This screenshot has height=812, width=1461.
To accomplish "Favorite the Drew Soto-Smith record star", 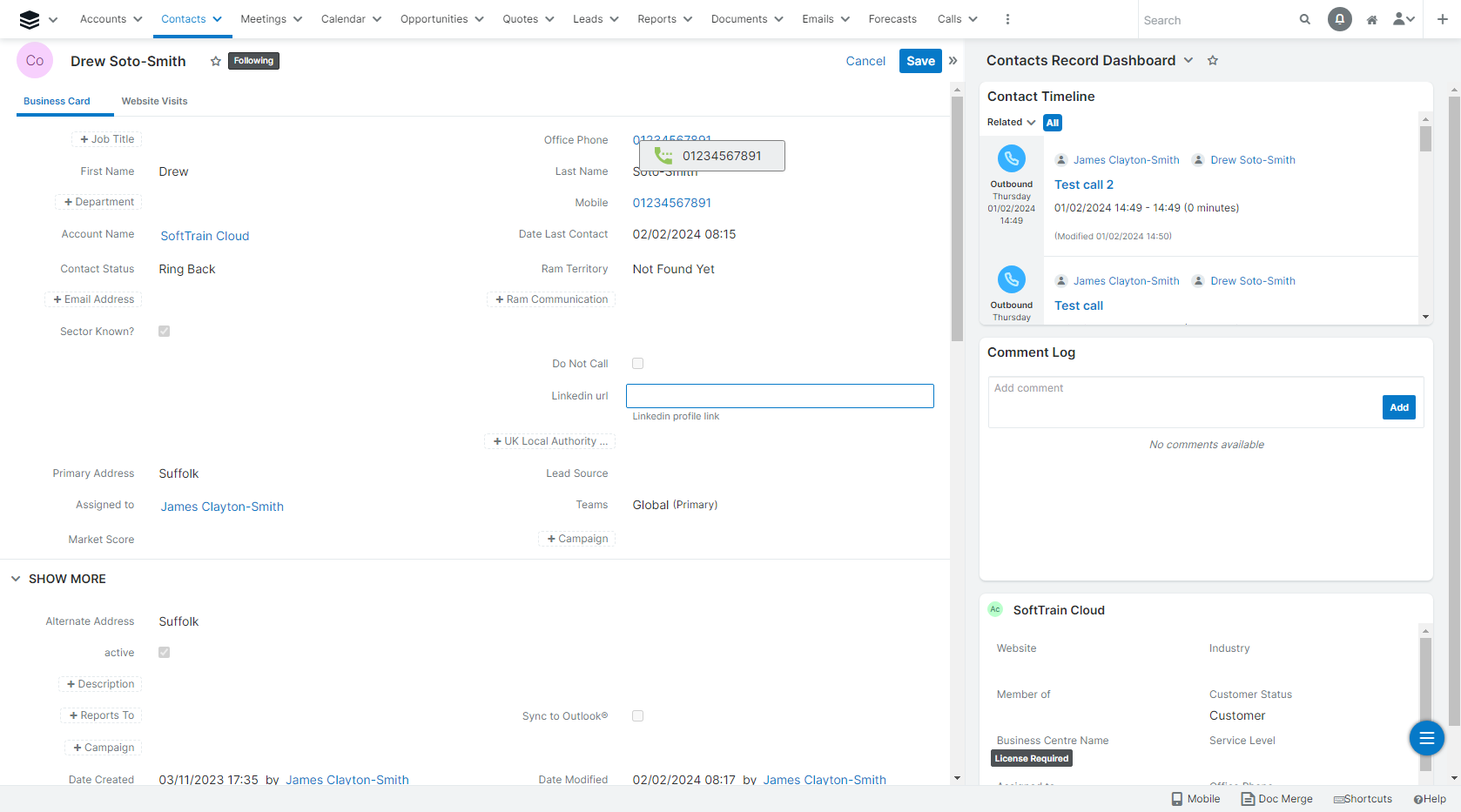I will (216, 61).
